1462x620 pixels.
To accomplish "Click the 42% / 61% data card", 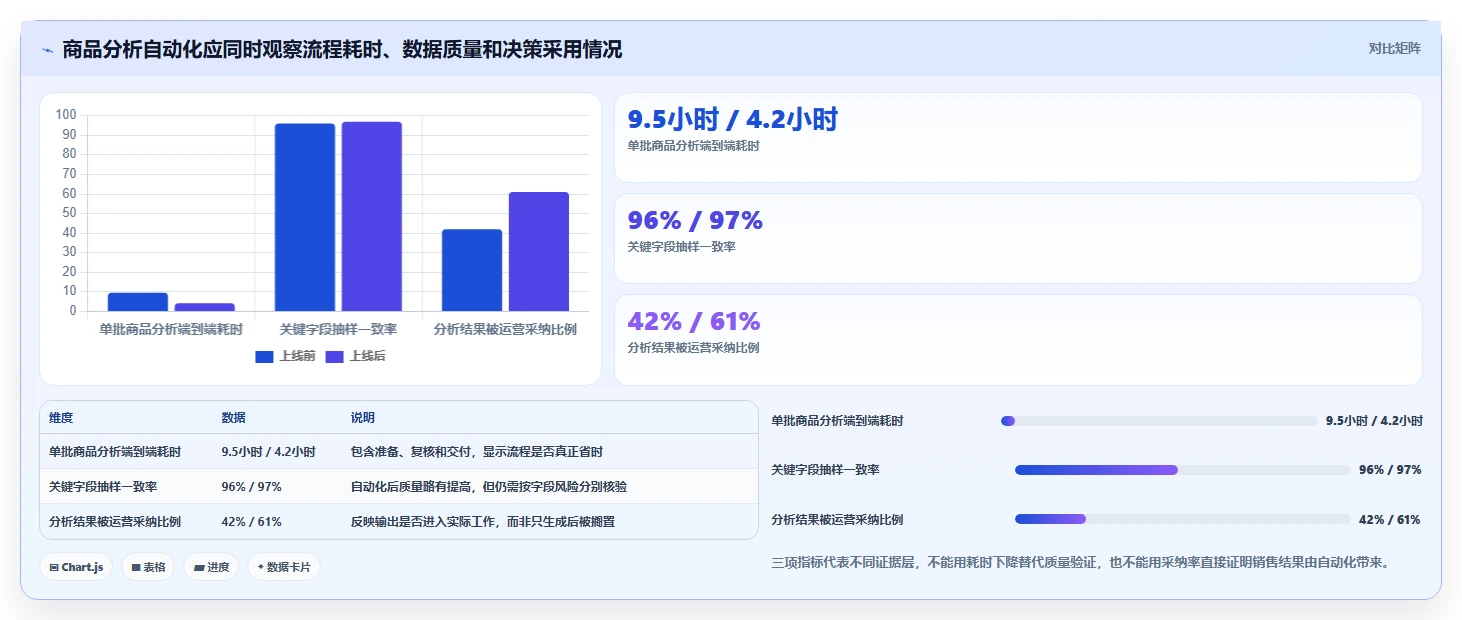I will tap(1018, 340).
